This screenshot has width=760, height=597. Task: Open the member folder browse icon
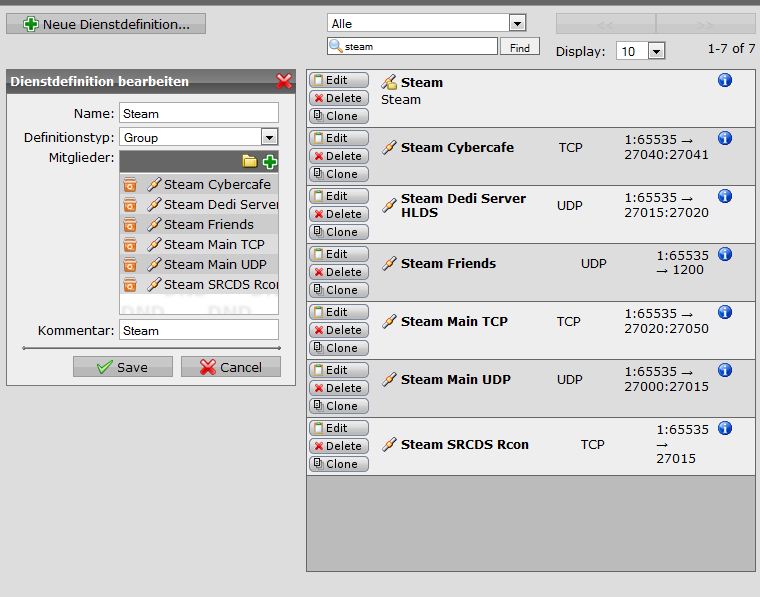250,161
